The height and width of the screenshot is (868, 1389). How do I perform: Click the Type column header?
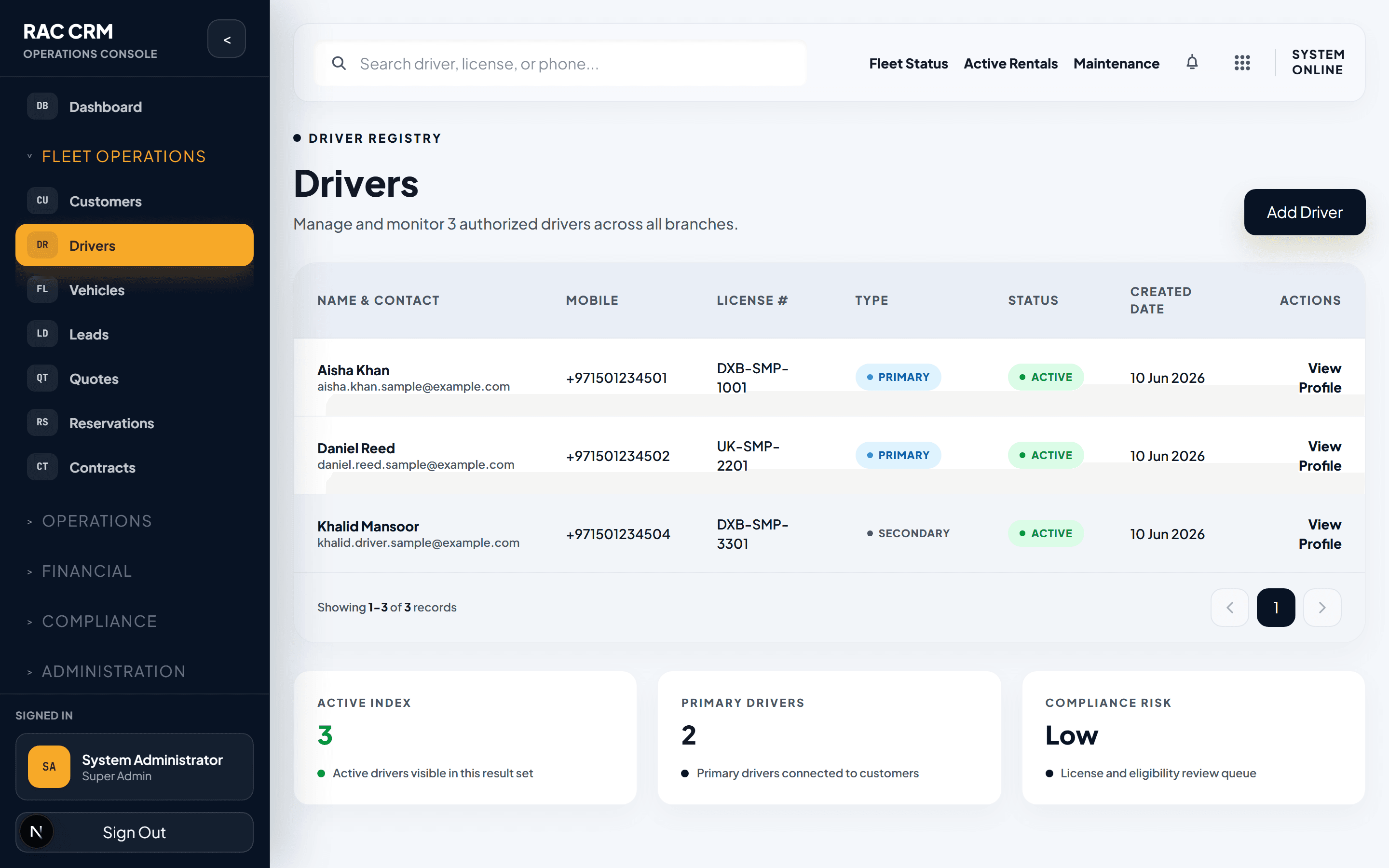872,300
